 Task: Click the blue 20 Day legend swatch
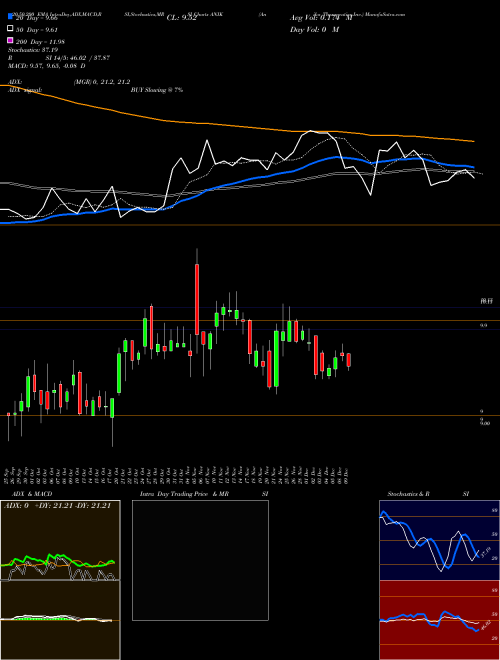[10, 17]
